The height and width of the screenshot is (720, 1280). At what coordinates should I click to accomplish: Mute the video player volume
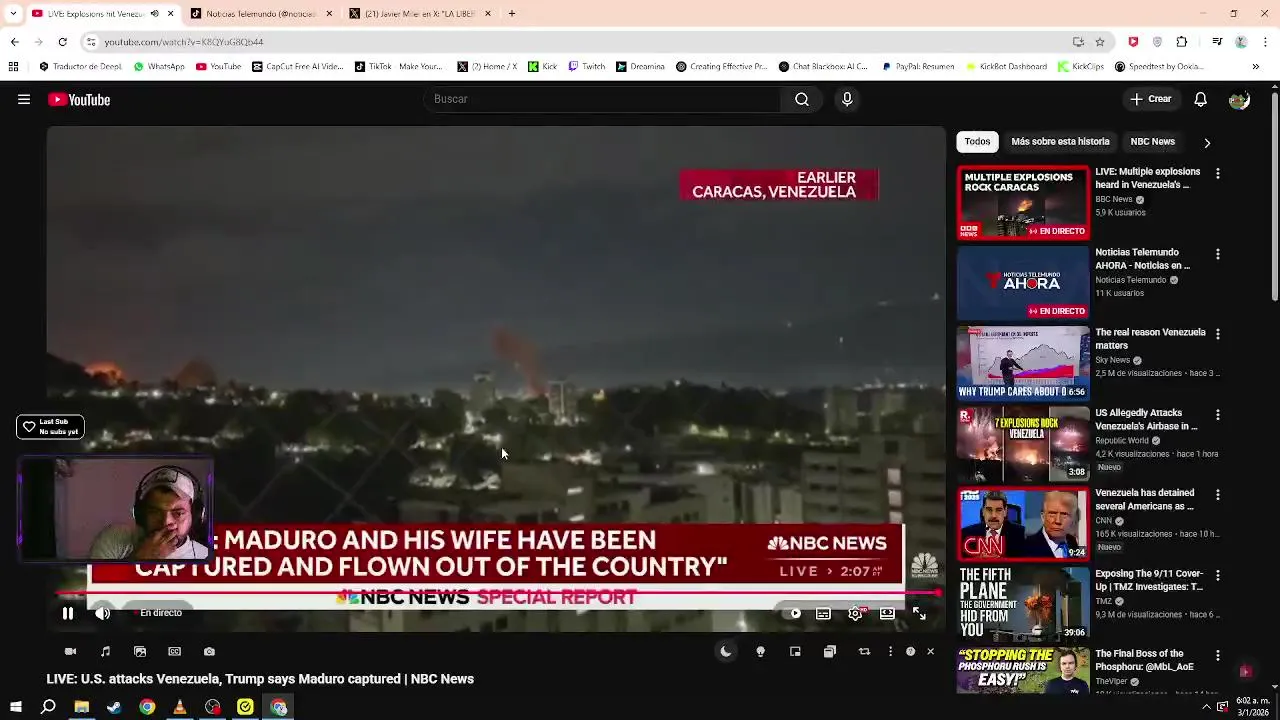click(x=102, y=613)
